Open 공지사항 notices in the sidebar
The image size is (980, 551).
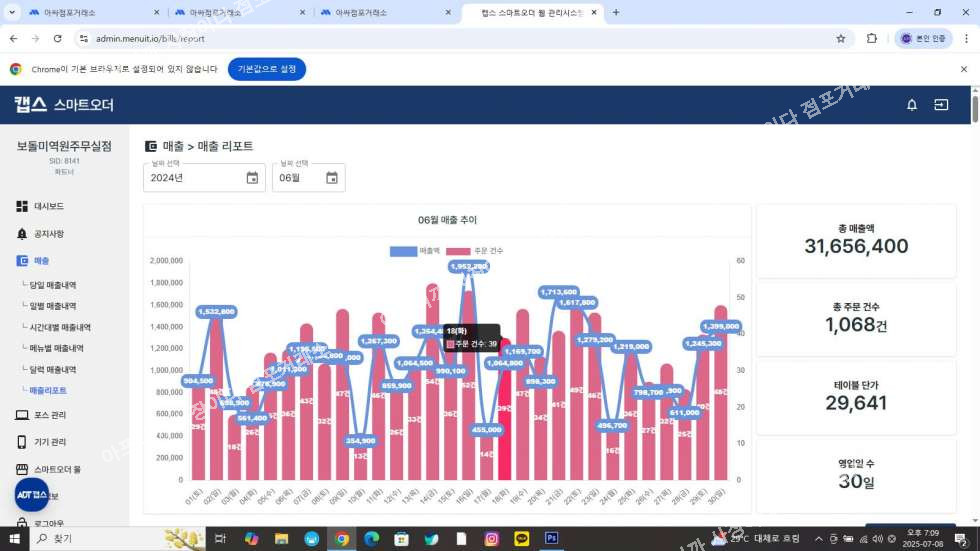[48, 233]
